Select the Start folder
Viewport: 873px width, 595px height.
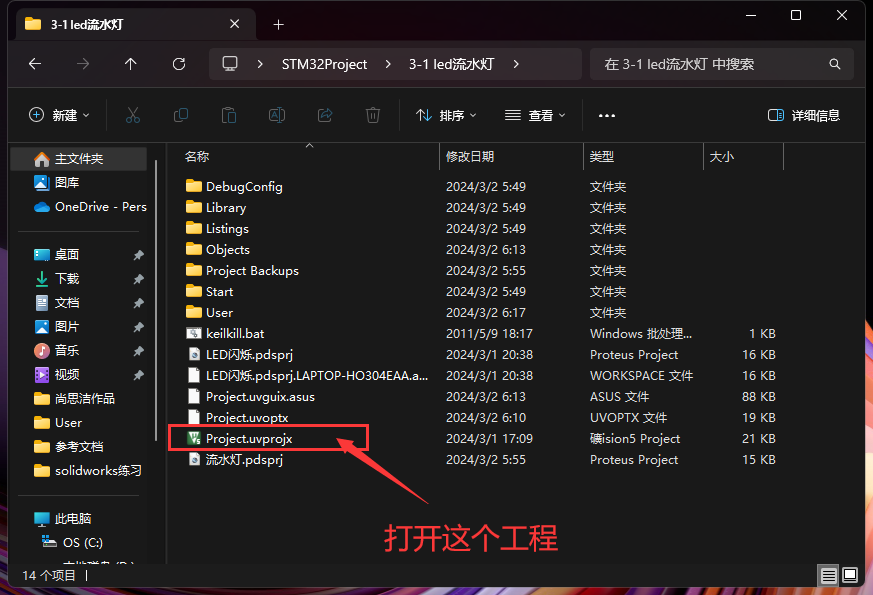pyautogui.click(x=219, y=292)
